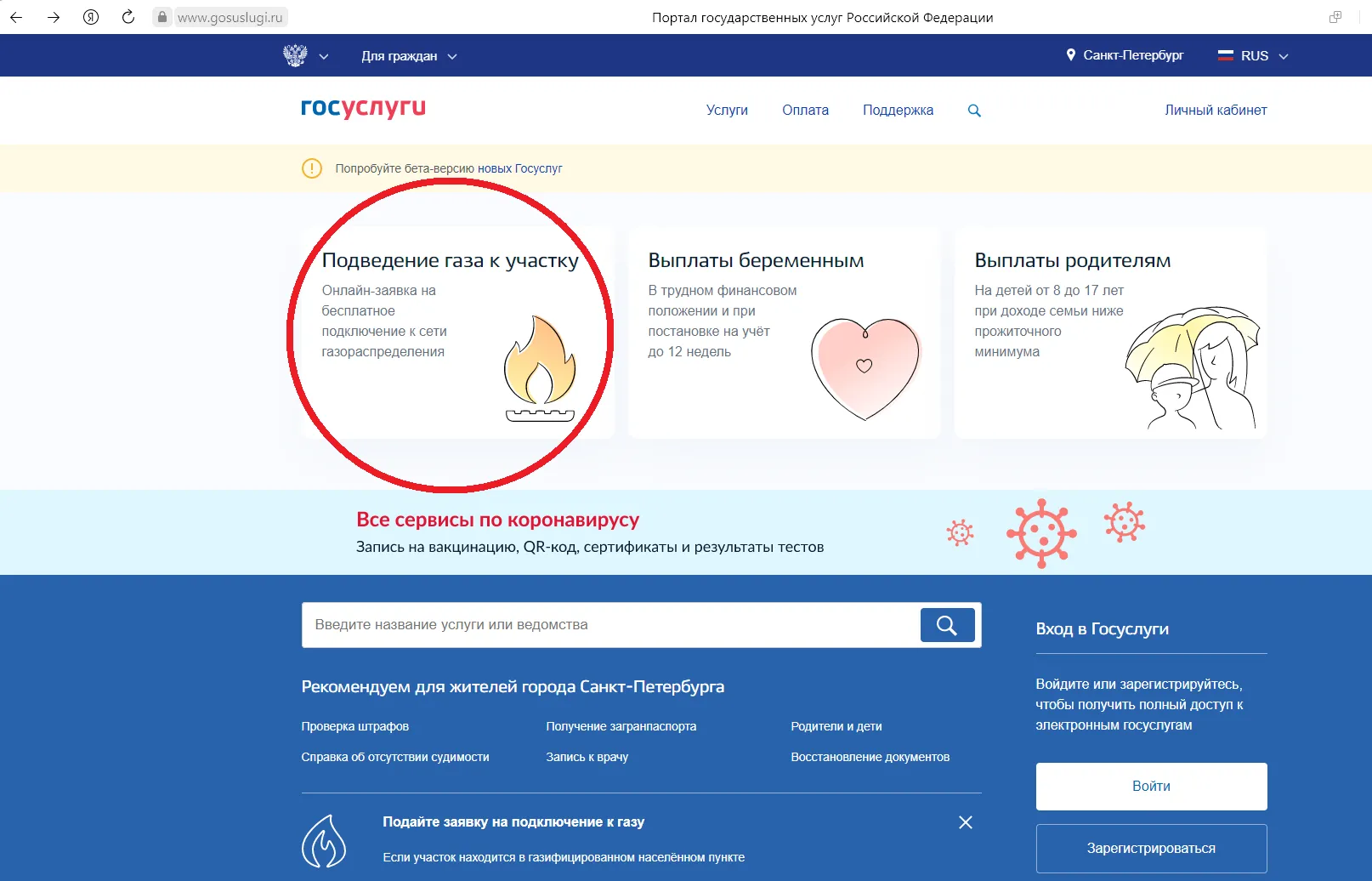Viewport: 1372px width, 881px height.
Task: Click the padlock site security icon
Action: 162,17
